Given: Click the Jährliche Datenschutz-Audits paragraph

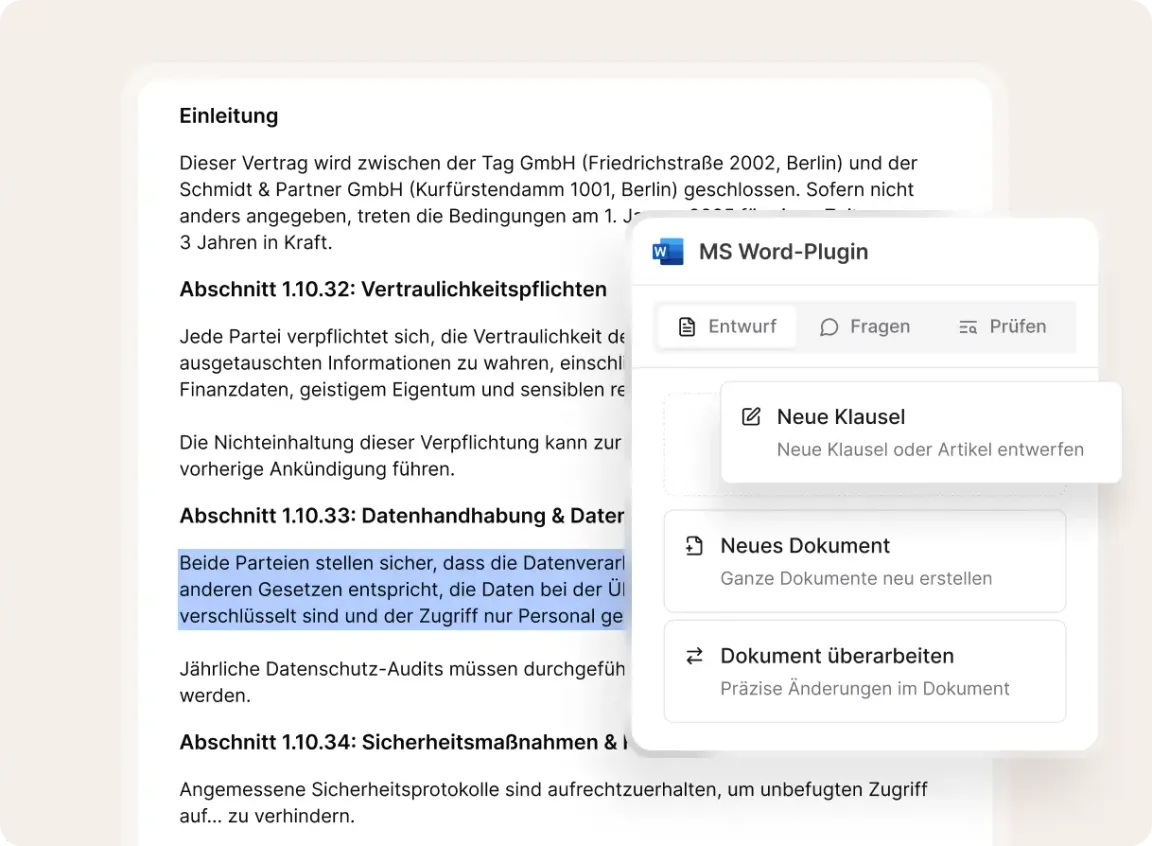Looking at the screenshot, I should click(401, 668).
